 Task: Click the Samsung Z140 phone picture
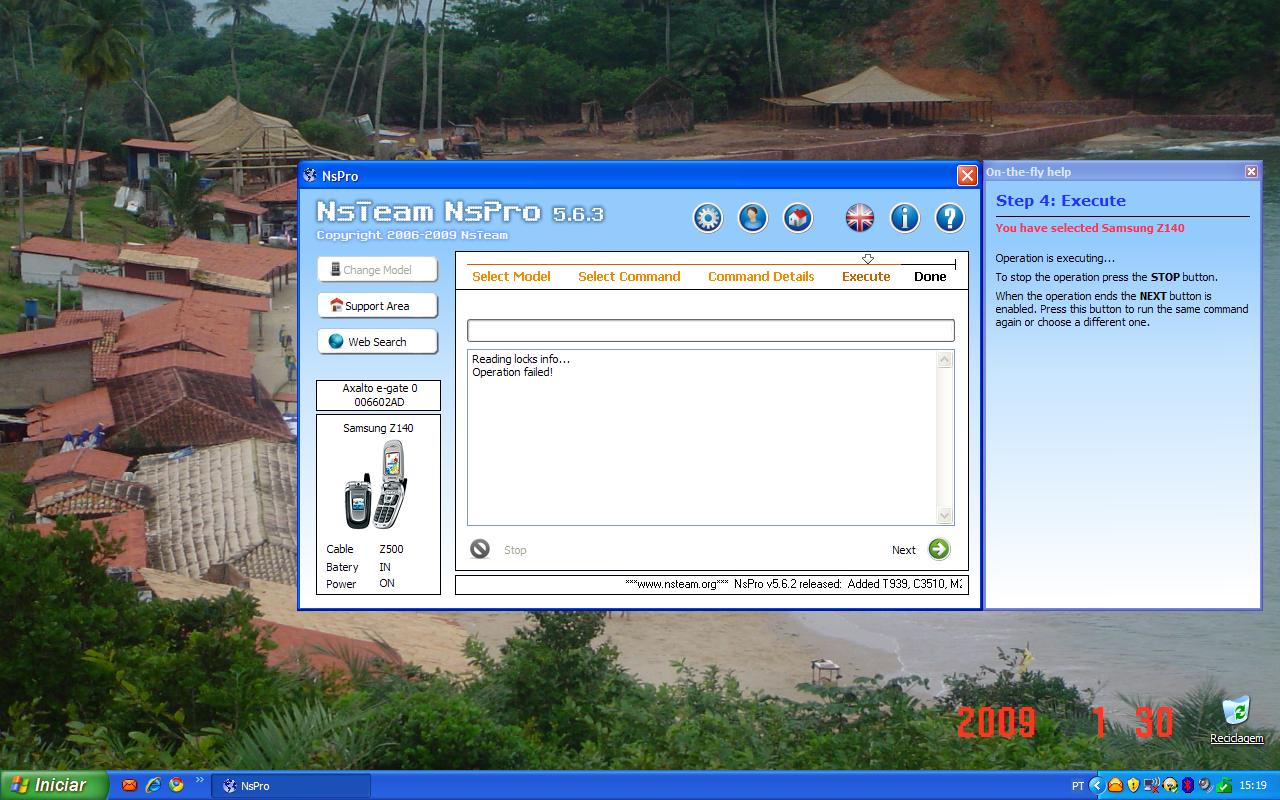pyautogui.click(x=378, y=486)
